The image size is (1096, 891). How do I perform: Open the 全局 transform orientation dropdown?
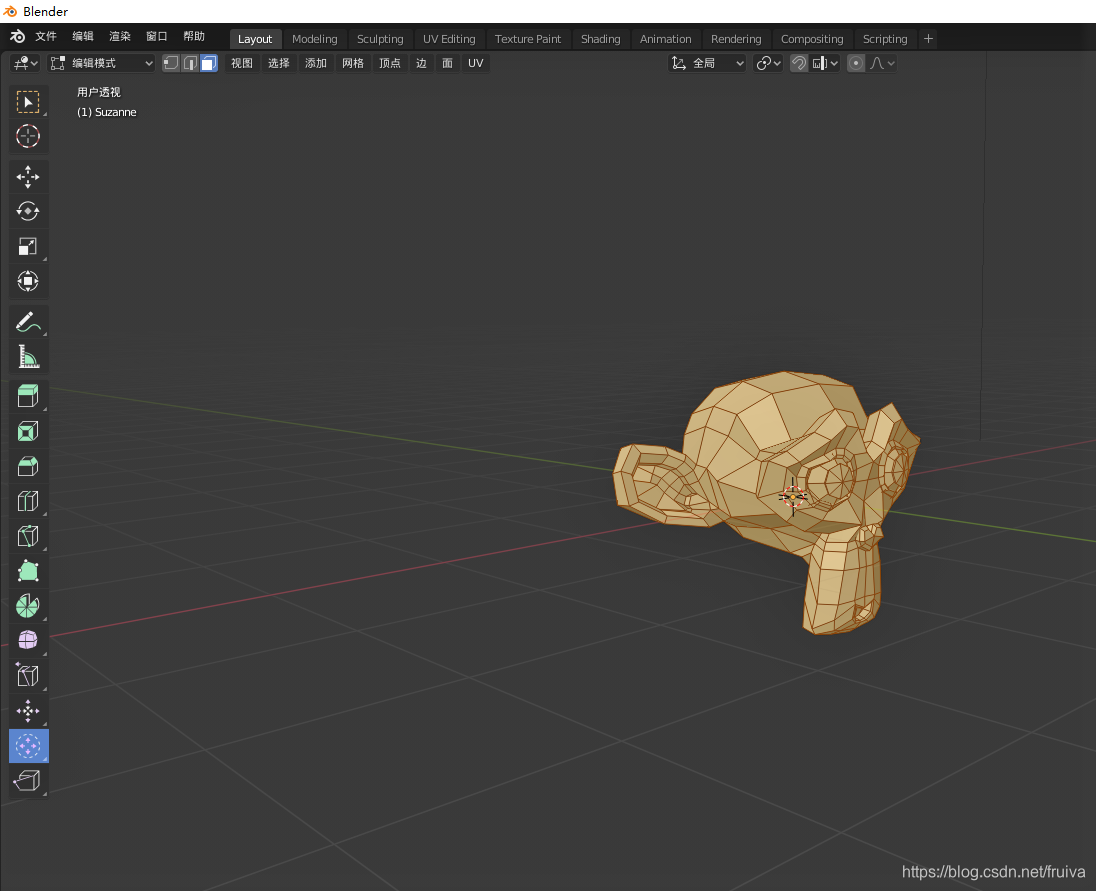(x=707, y=63)
